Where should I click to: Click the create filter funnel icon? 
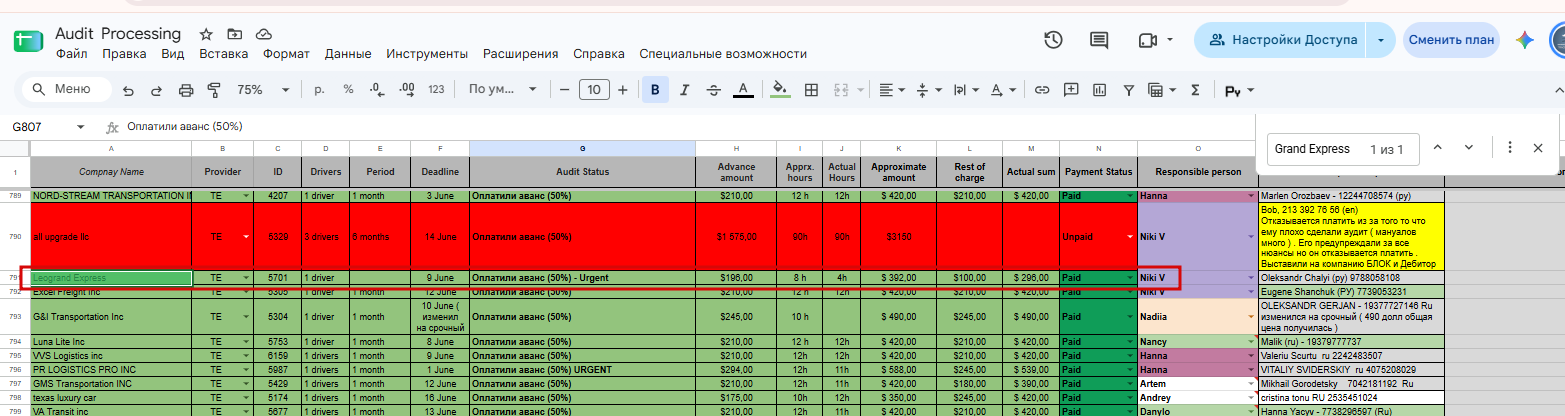coord(1128,90)
